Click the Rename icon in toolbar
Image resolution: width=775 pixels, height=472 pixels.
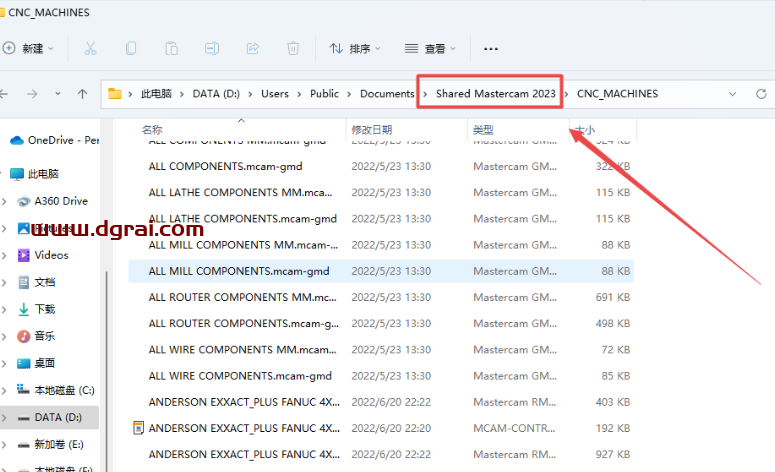[x=212, y=48]
